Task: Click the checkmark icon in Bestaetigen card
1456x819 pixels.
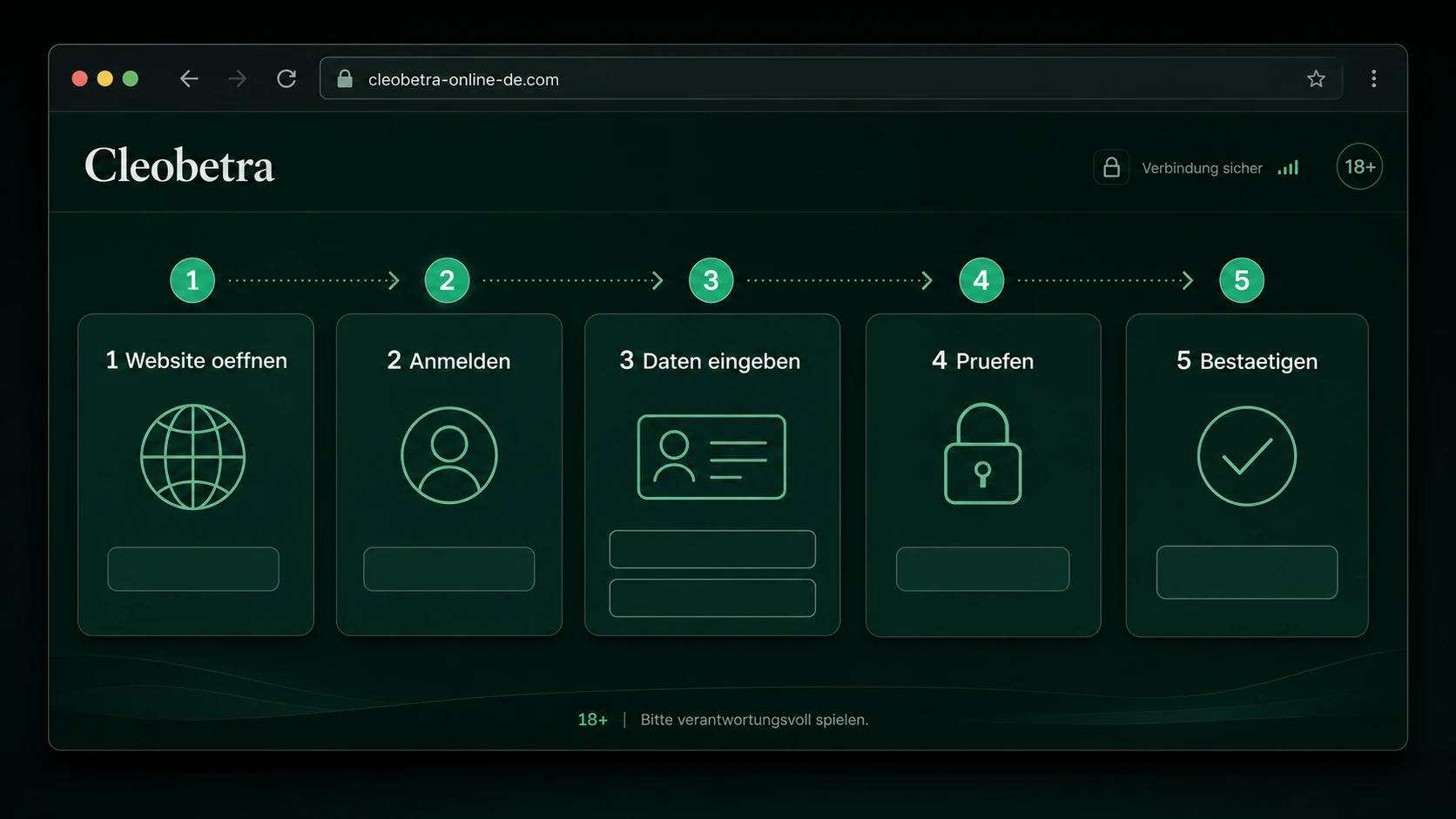Action: point(1247,456)
